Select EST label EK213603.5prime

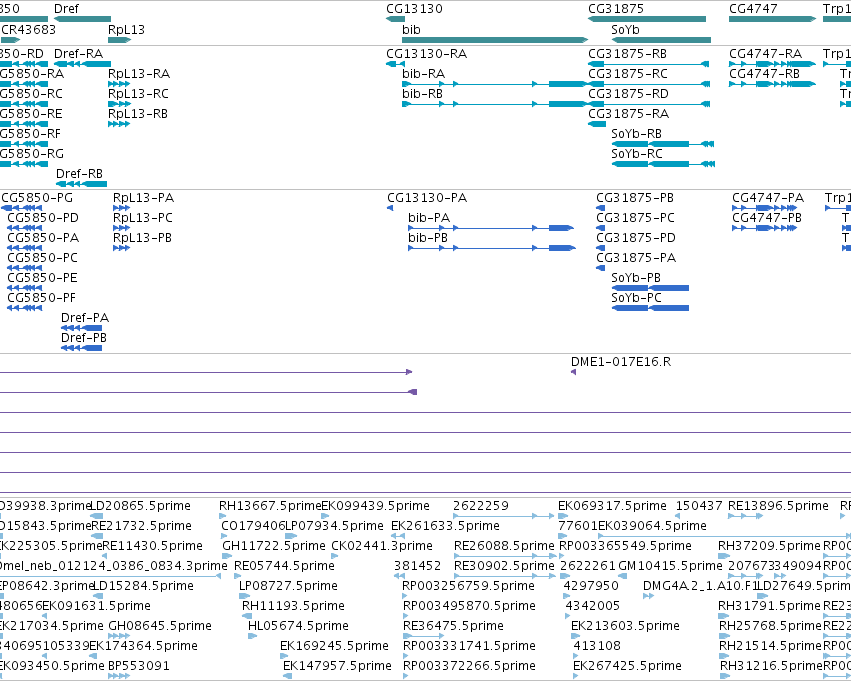click(x=625, y=626)
